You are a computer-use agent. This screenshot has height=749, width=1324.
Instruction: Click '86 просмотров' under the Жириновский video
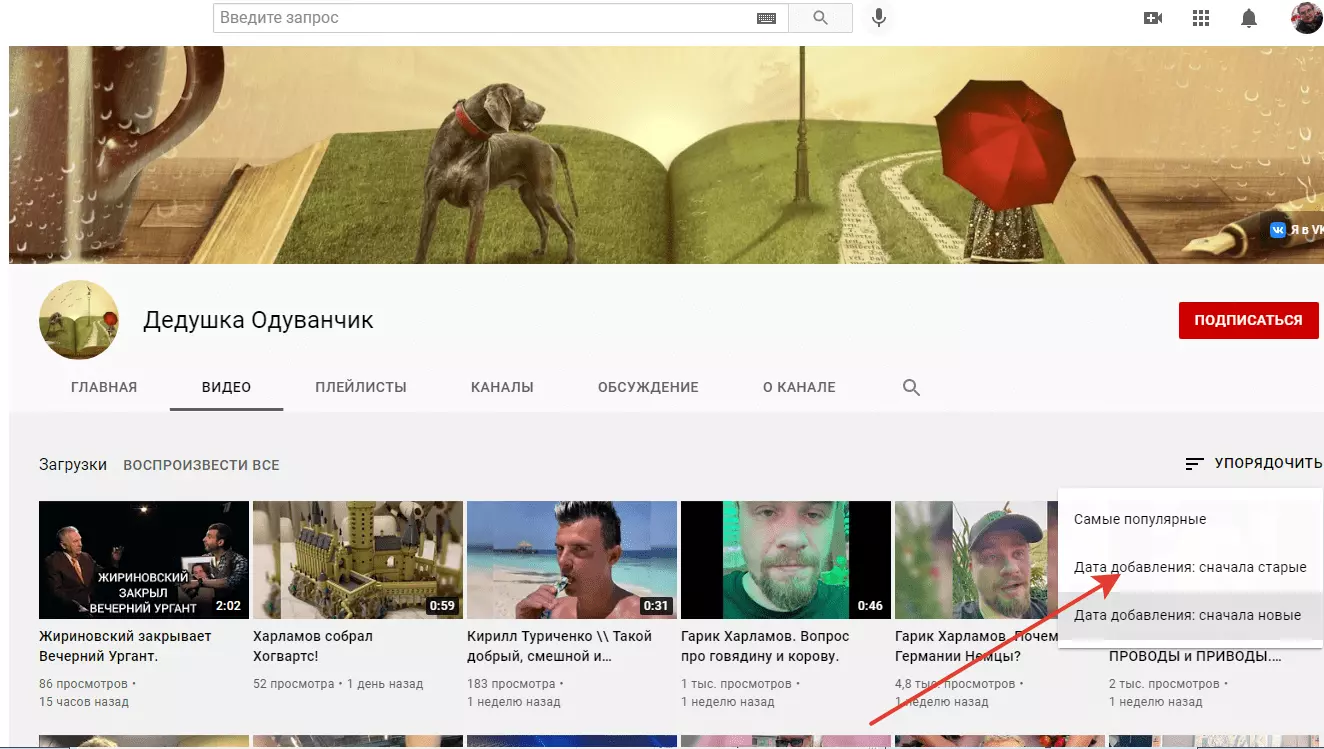tap(83, 684)
